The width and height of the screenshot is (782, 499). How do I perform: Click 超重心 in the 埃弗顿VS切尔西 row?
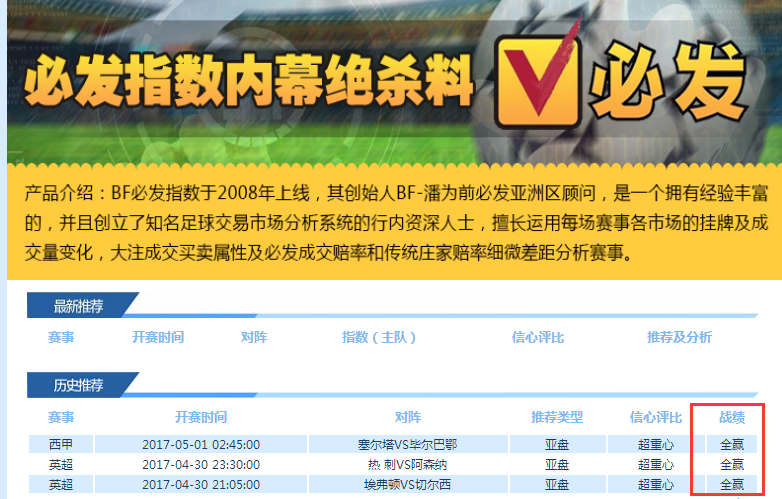pos(656,485)
